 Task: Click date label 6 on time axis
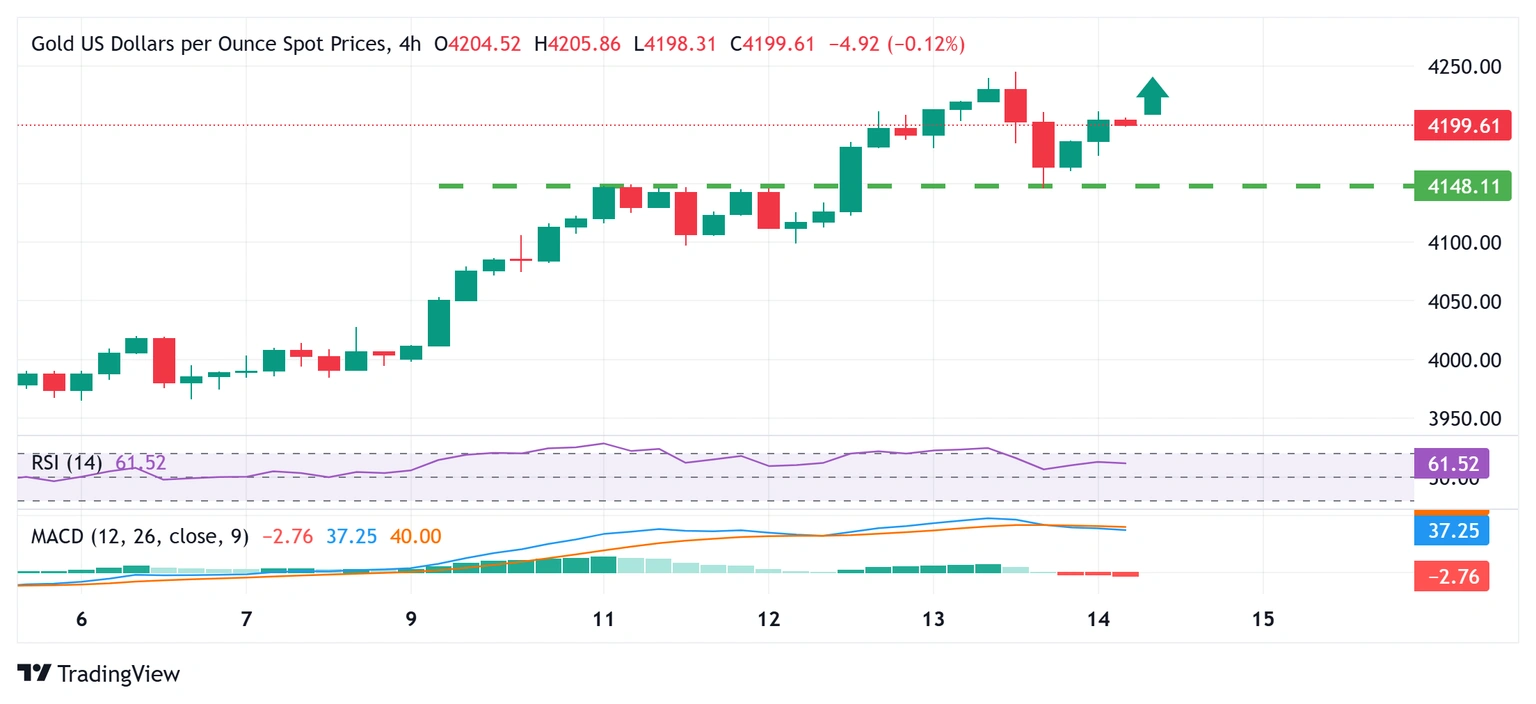click(81, 619)
